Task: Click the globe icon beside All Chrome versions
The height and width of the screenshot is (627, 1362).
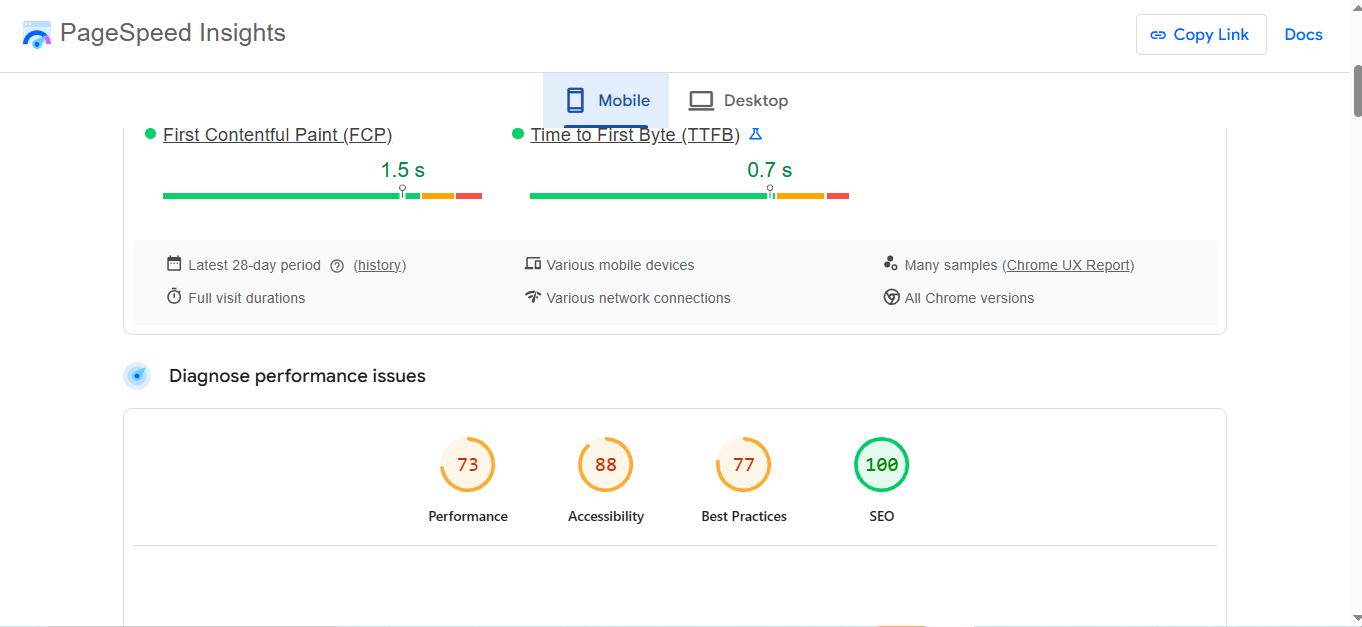Action: [891, 297]
